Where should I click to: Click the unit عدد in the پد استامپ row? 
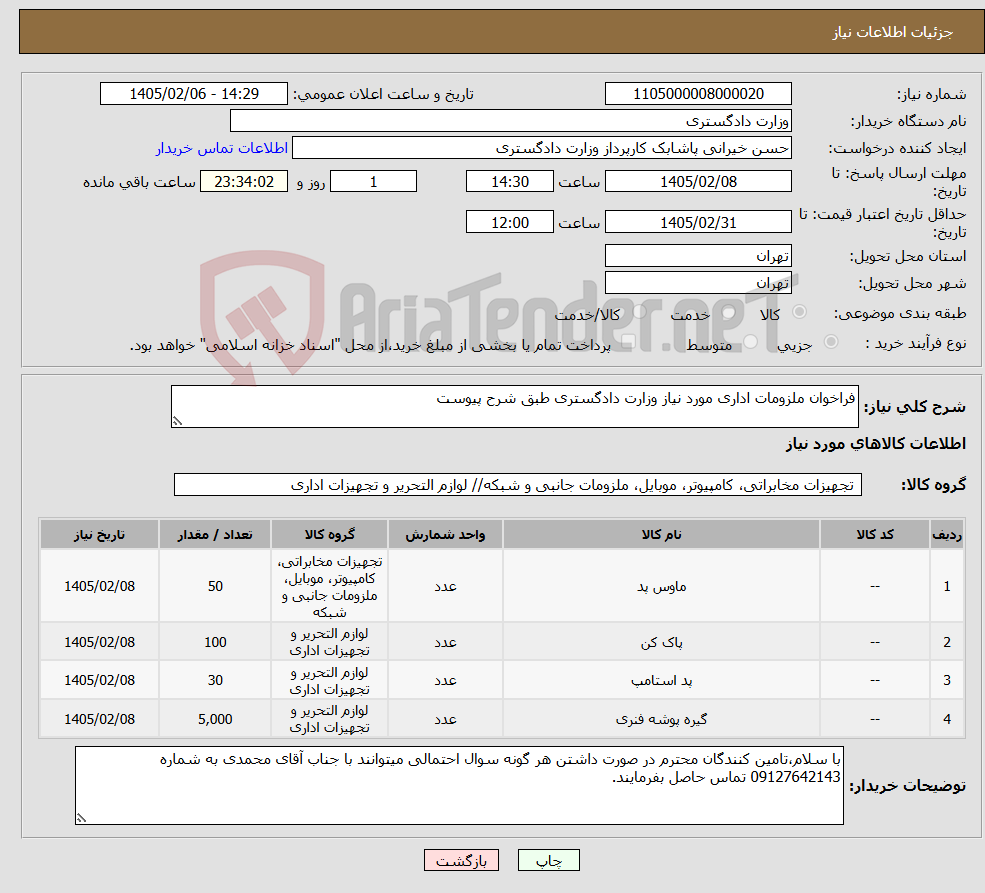pyautogui.click(x=445, y=680)
